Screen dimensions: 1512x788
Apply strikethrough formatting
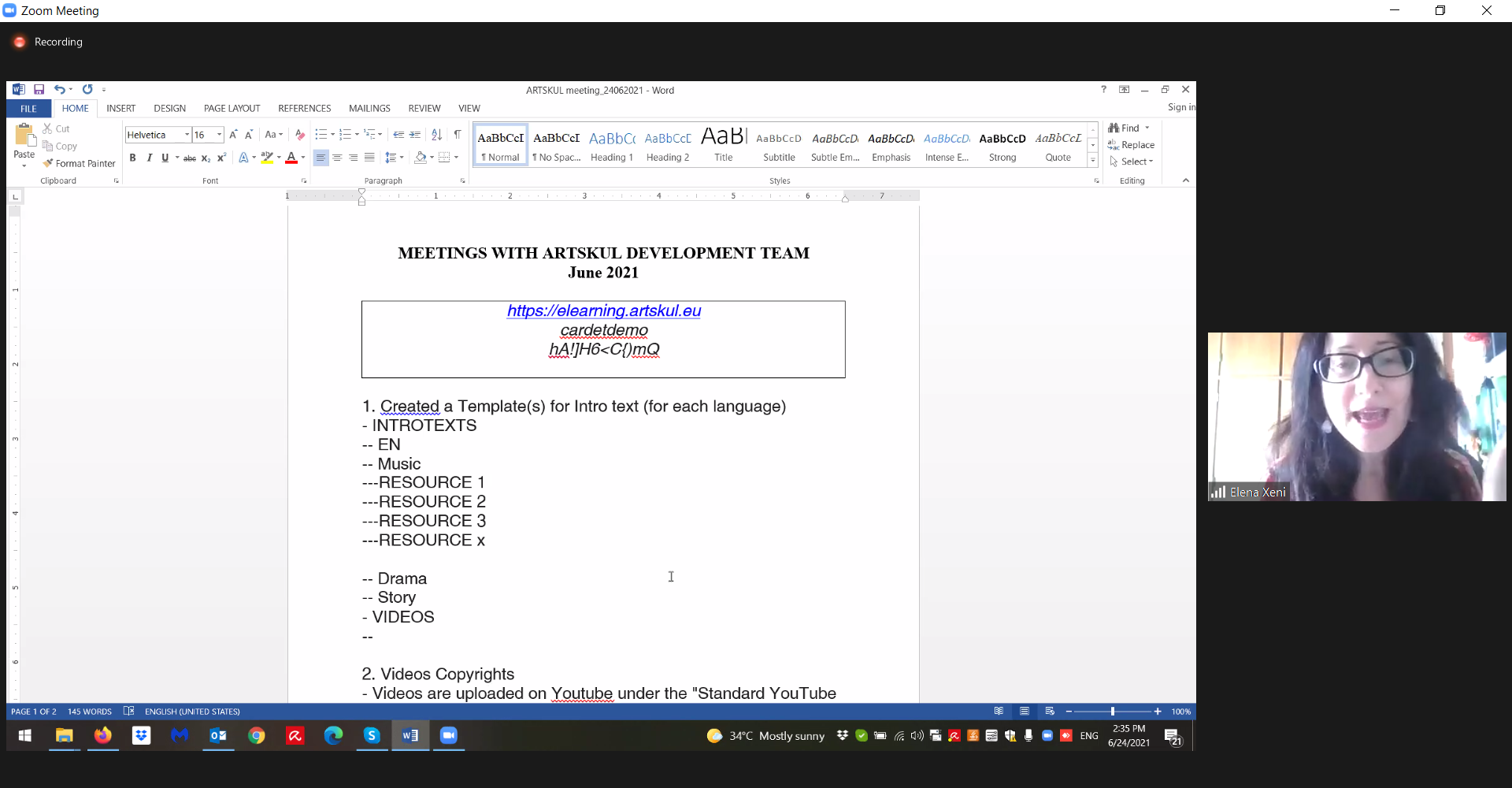click(x=189, y=158)
